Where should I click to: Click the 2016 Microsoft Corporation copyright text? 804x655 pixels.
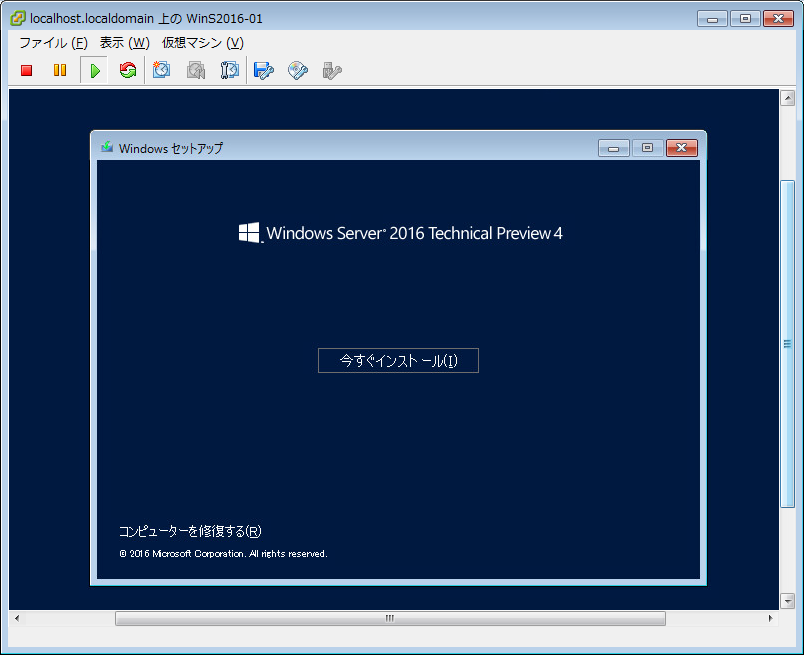(x=223, y=554)
